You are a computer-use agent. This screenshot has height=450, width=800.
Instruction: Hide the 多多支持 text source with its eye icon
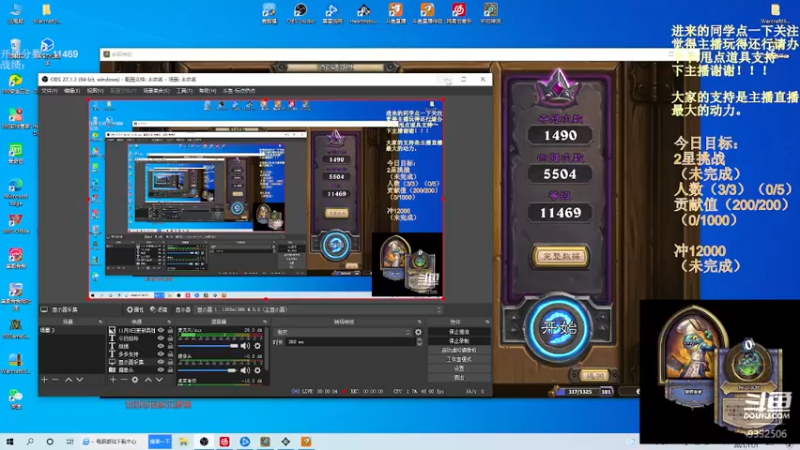161,354
